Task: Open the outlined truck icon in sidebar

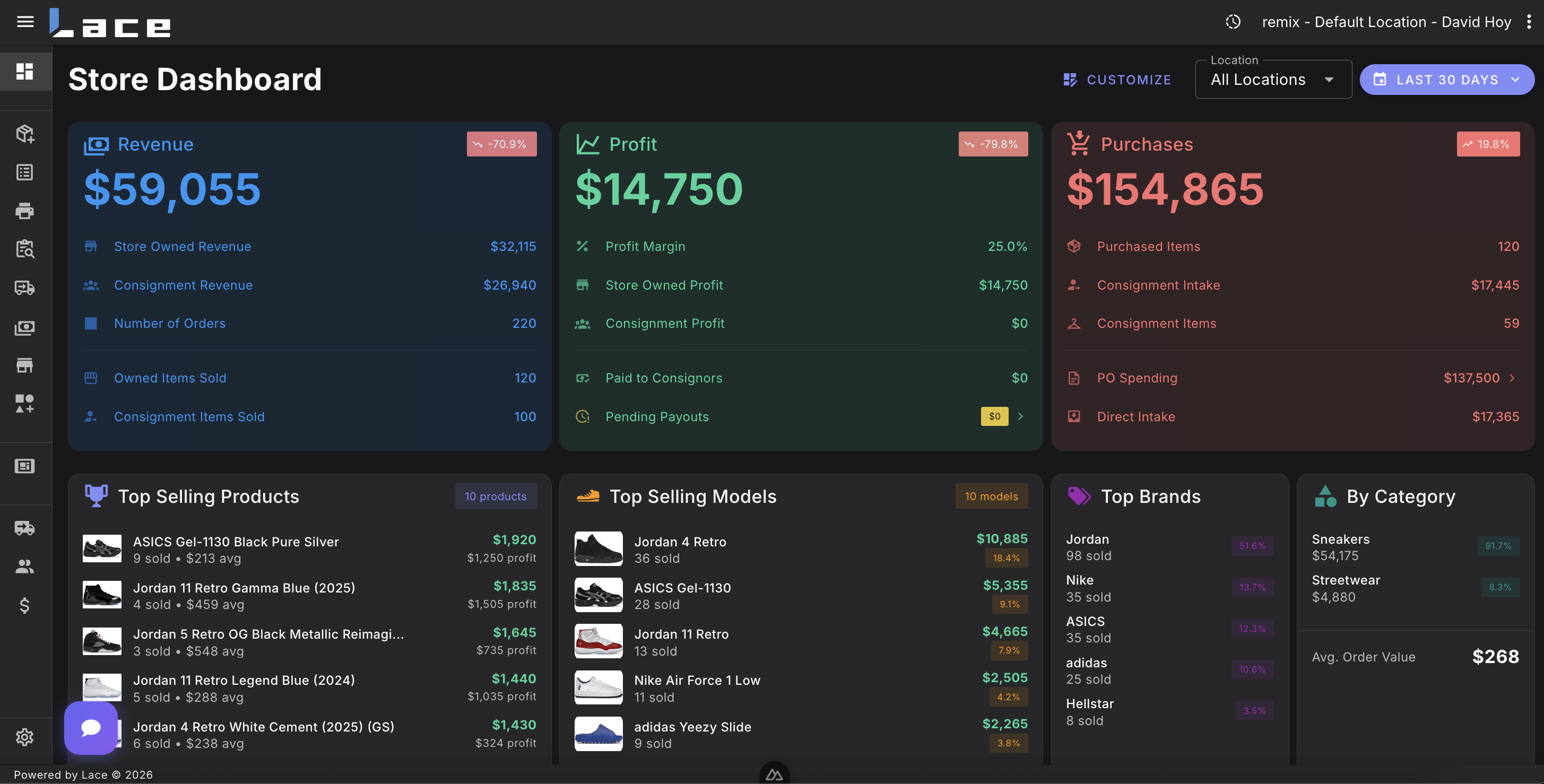Action: (24, 288)
